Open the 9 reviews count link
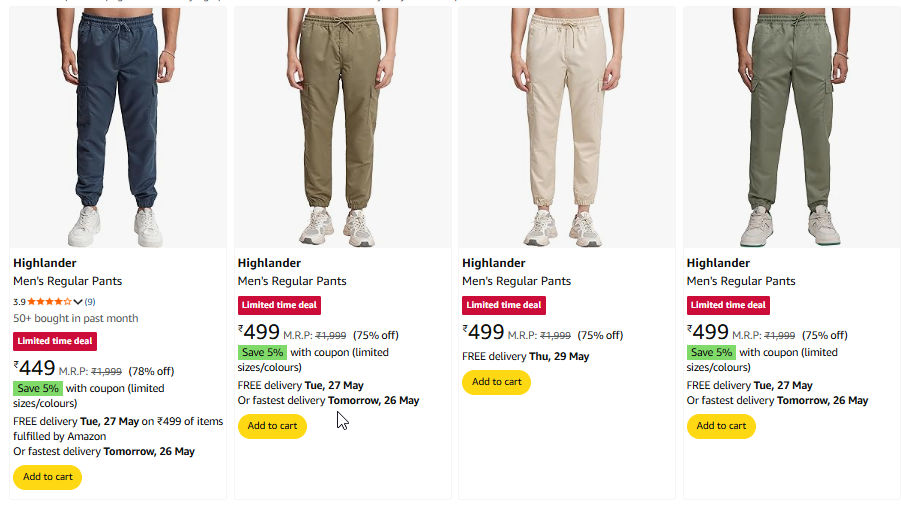Viewport: 901px width, 506px height. 90,301
